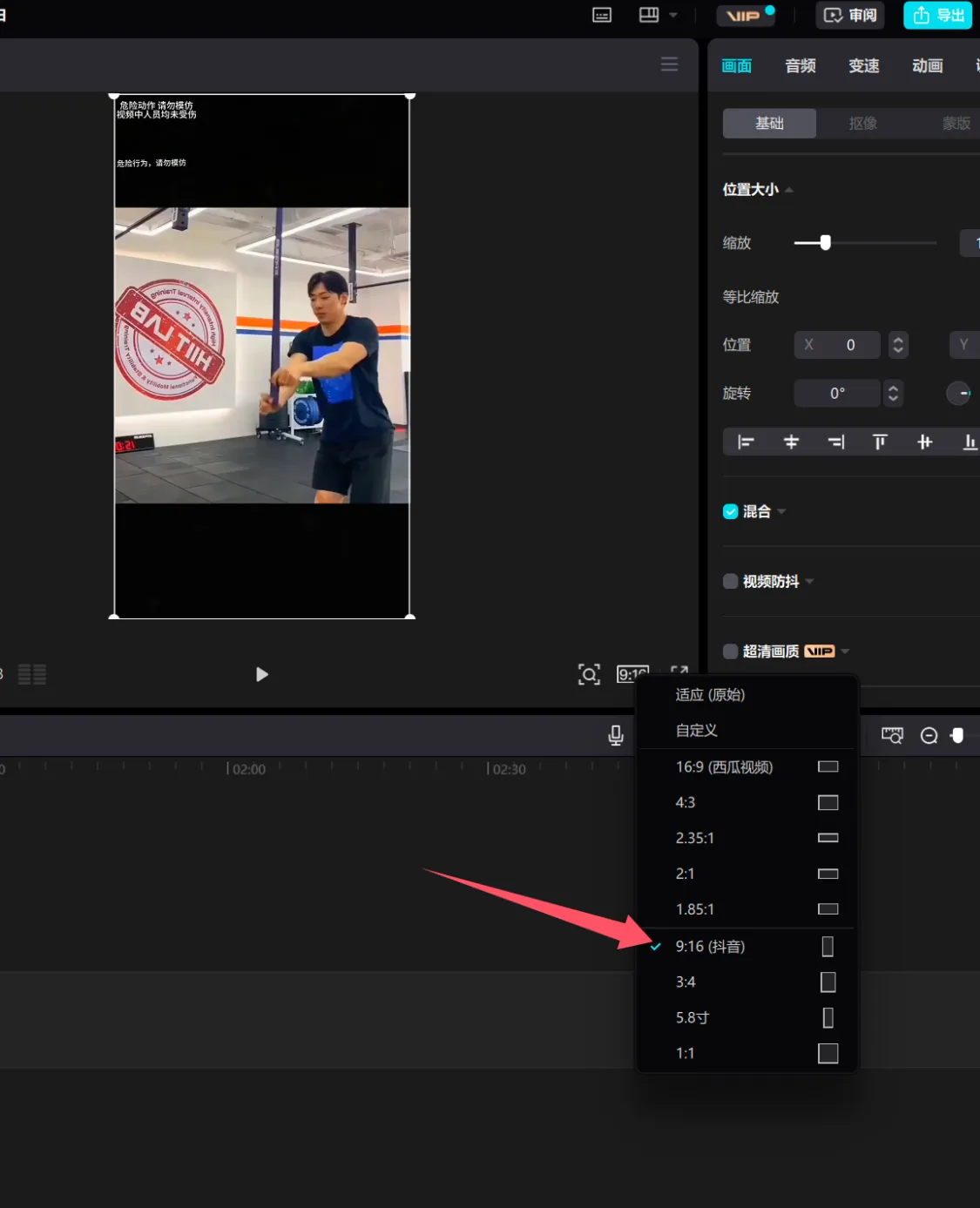
Task: Expand the 视频防抖 section arrow
Action: 809,582
